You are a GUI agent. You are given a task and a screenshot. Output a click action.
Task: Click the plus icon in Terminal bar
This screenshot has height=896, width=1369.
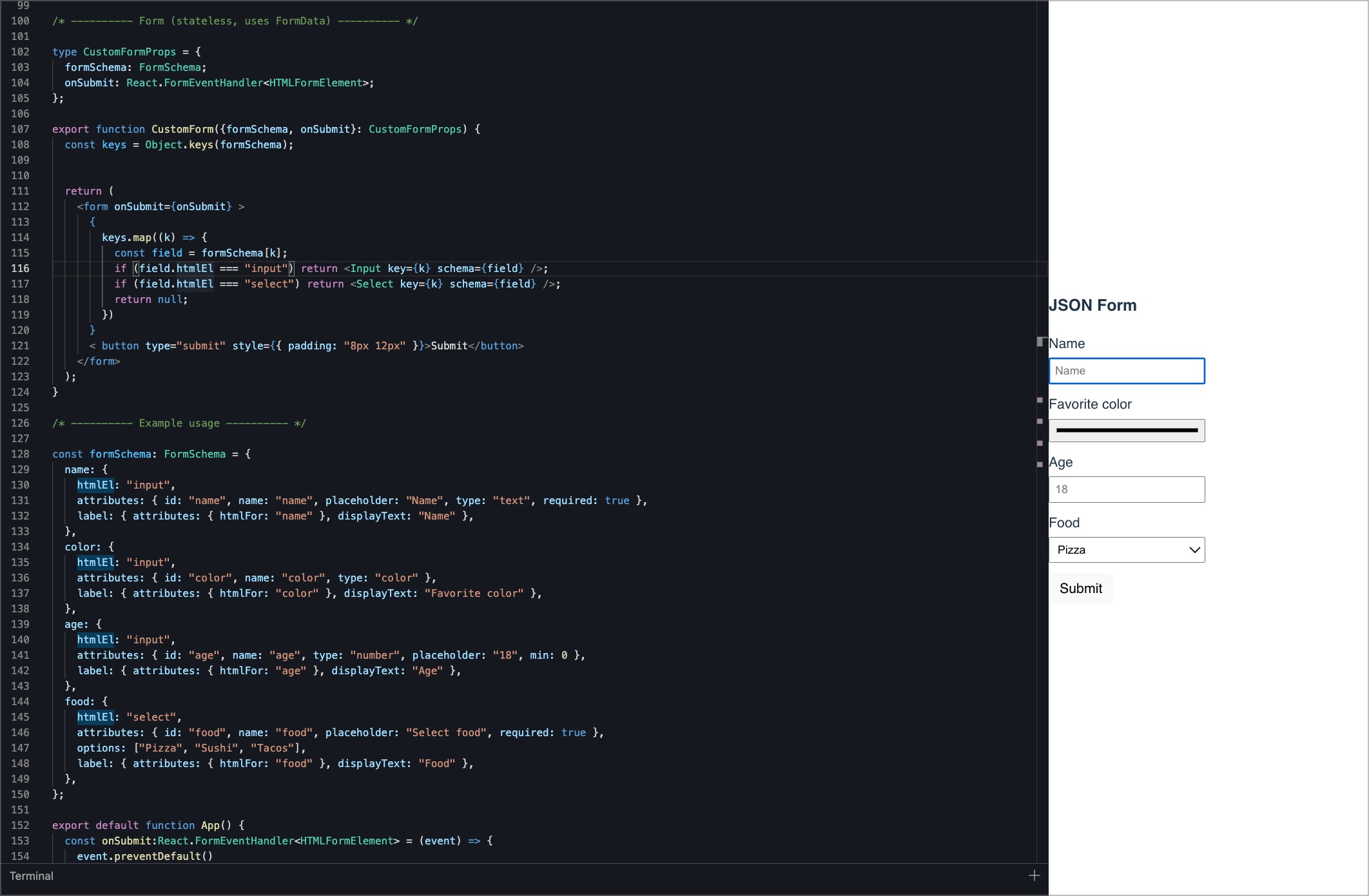[x=1034, y=875]
